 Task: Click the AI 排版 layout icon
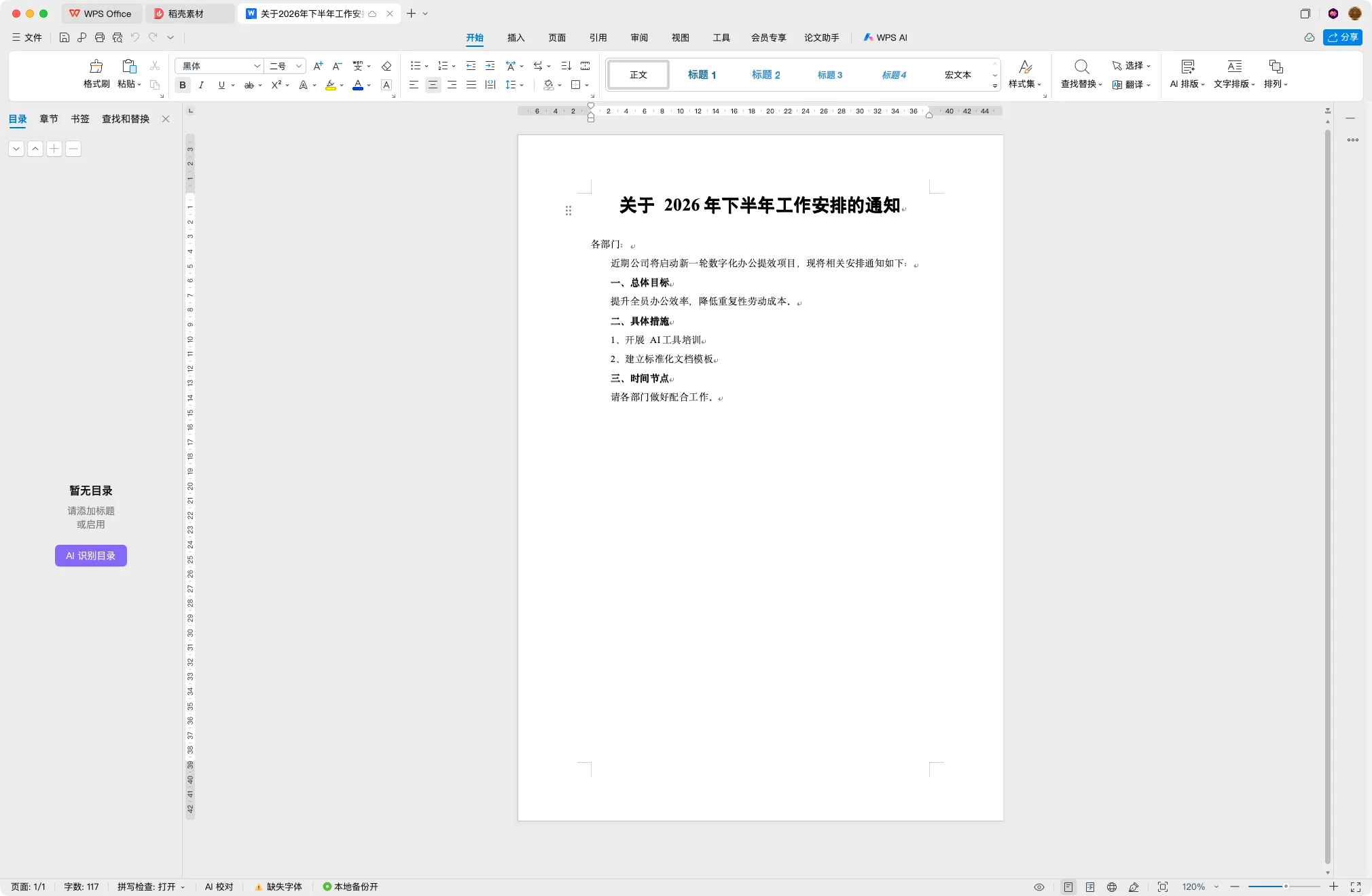pyautogui.click(x=1187, y=67)
